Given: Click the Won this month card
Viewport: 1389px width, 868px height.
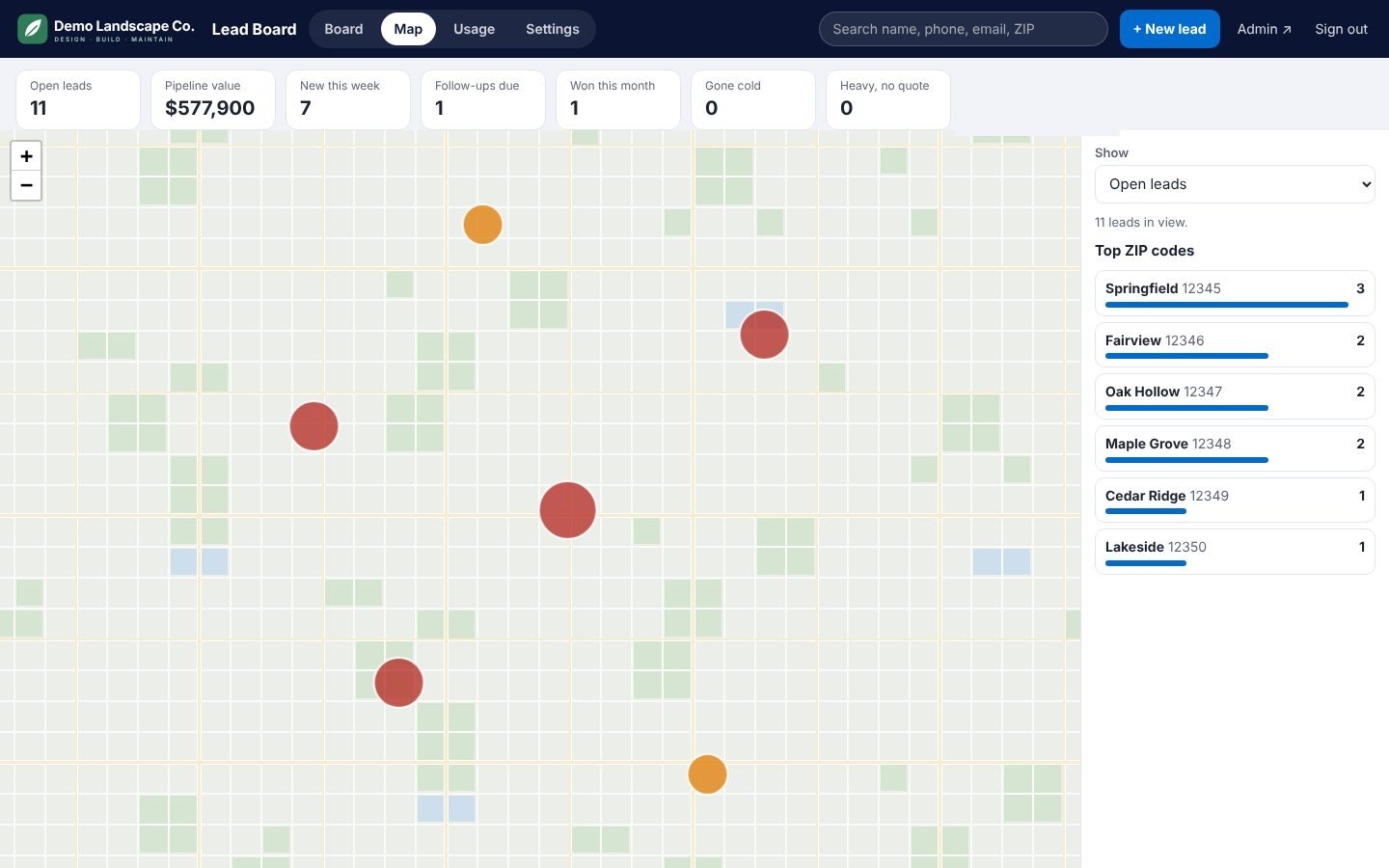Looking at the screenshot, I should [x=618, y=99].
